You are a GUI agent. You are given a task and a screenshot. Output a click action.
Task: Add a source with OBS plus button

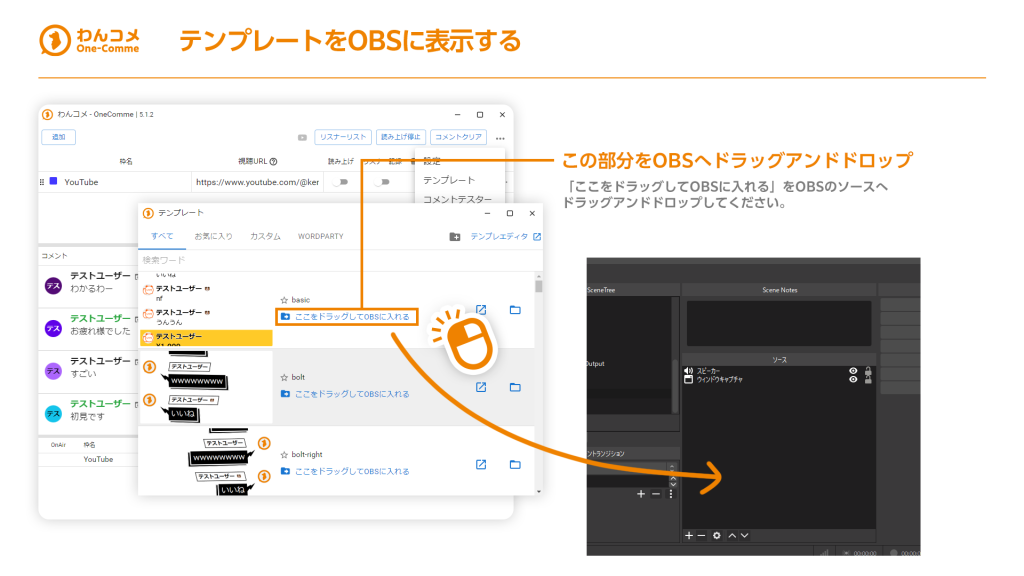[x=688, y=536]
